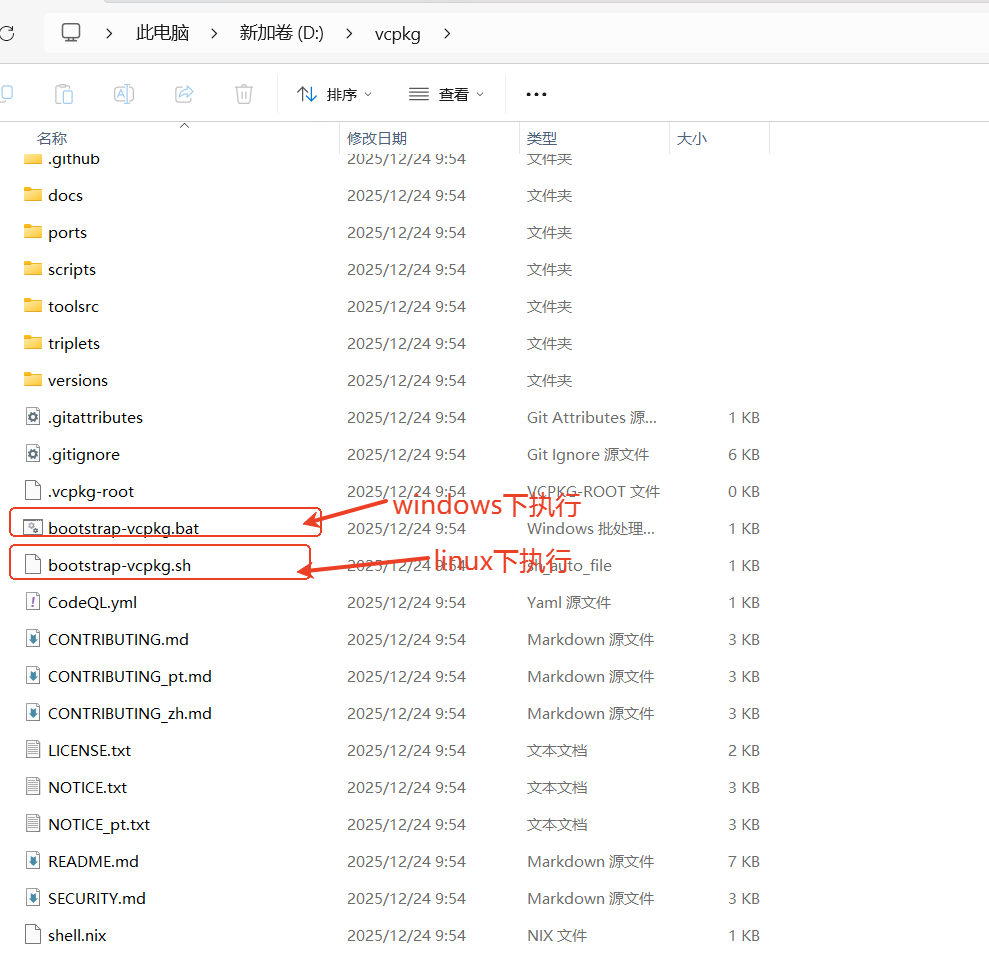The height and width of the screenshot is (960, 989).
Task: Select the triplets folder icon
Action: pos(33,342)
